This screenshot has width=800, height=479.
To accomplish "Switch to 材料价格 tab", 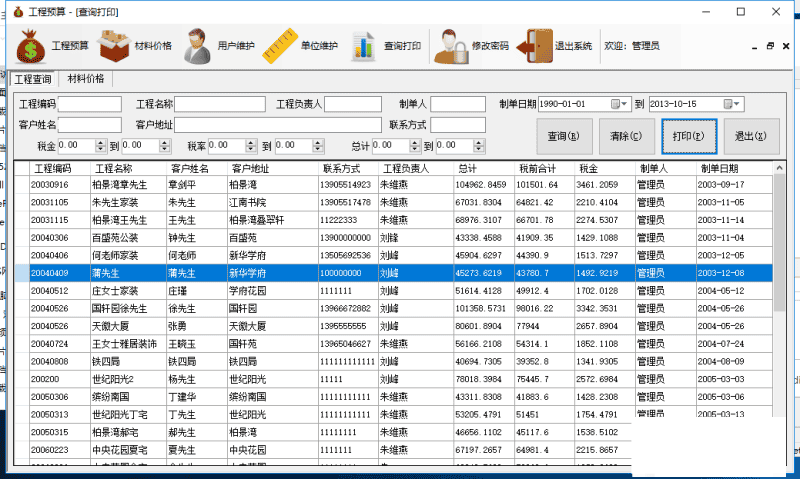I will 86,79.
